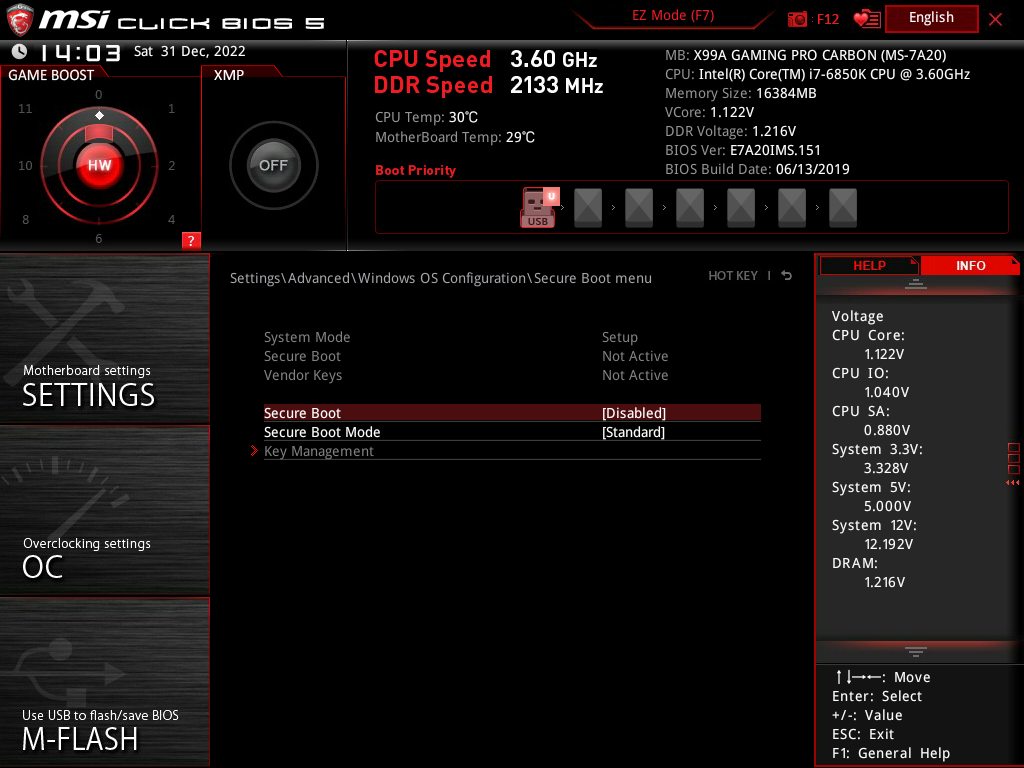Click the date Sat 31 Dec, 2022
Image resolution: width=1024 pixels, height=768 pixels.
189,51
